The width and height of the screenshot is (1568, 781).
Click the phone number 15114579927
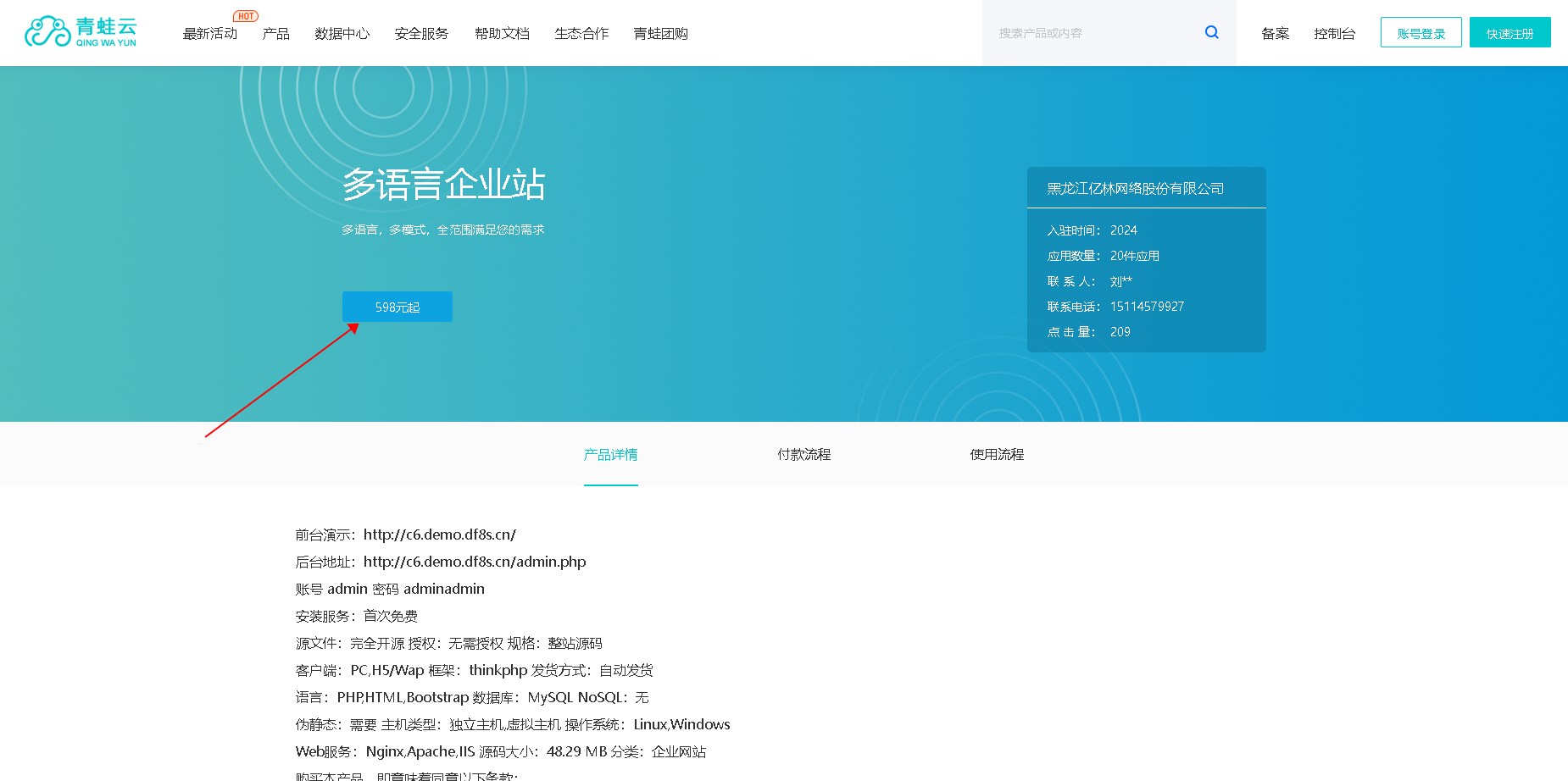coord(1147,307)
